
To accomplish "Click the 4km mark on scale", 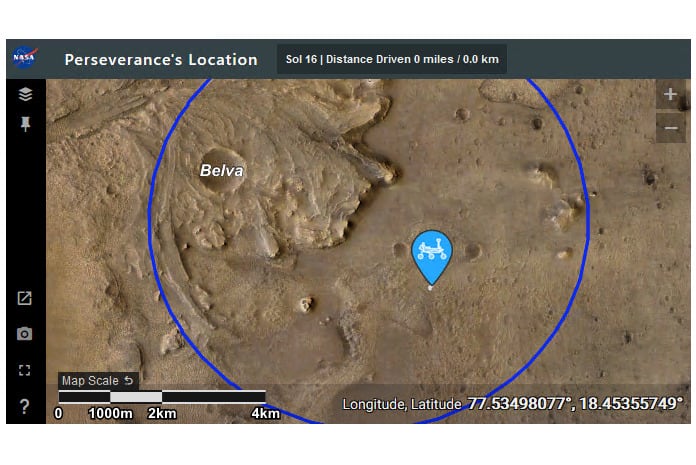I will pos(265,414).
